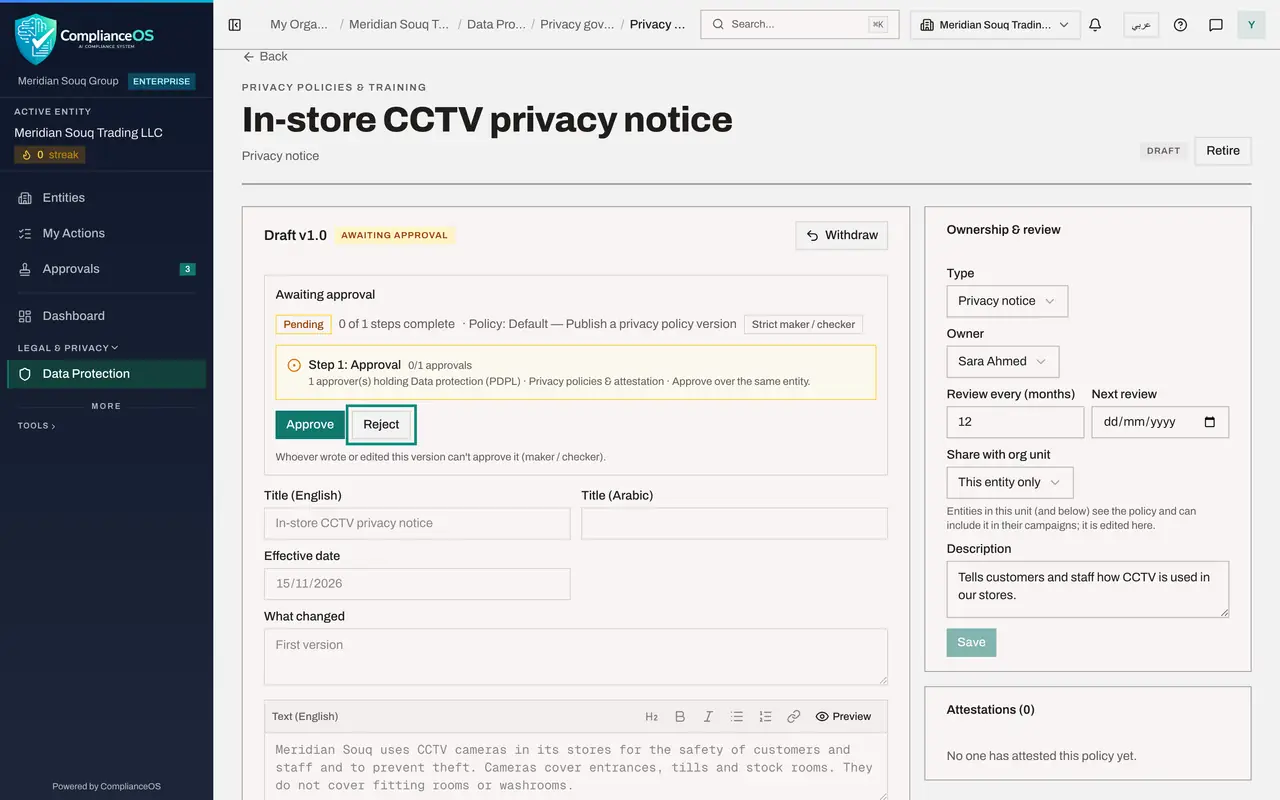Insert a numbered list in editor

pos(765,717)
